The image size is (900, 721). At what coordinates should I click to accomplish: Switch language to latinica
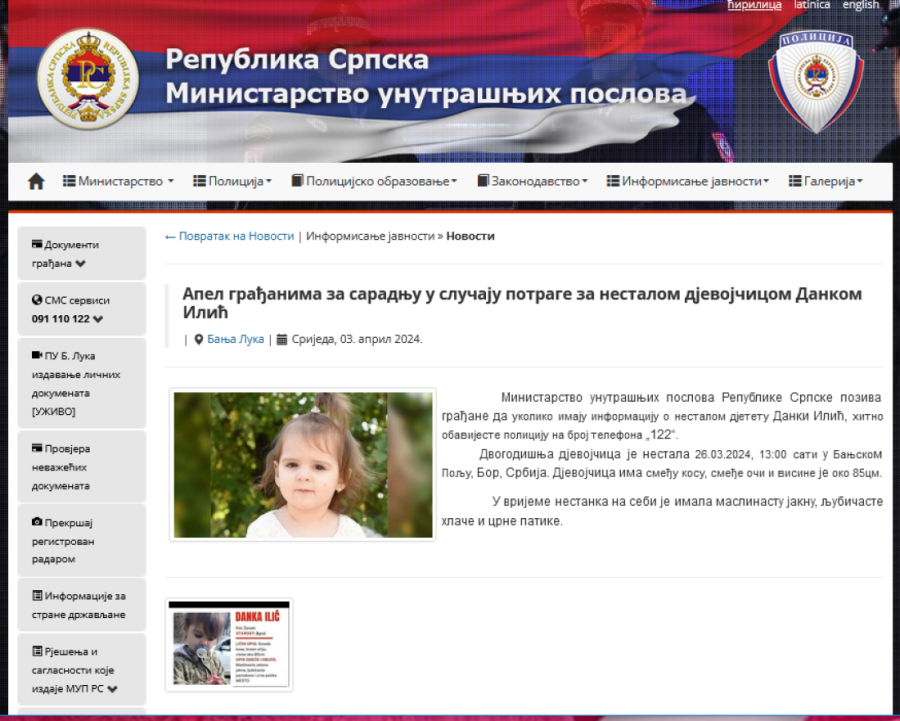pyautogui.click(x=811, y=5)
